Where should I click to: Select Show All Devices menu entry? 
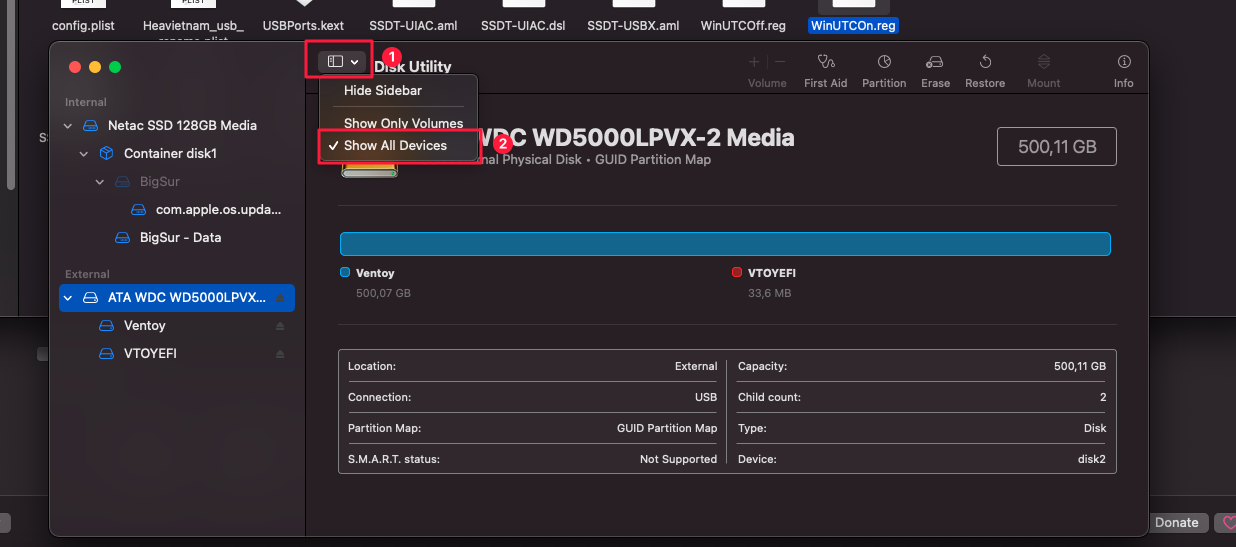(x=396, y=145)
